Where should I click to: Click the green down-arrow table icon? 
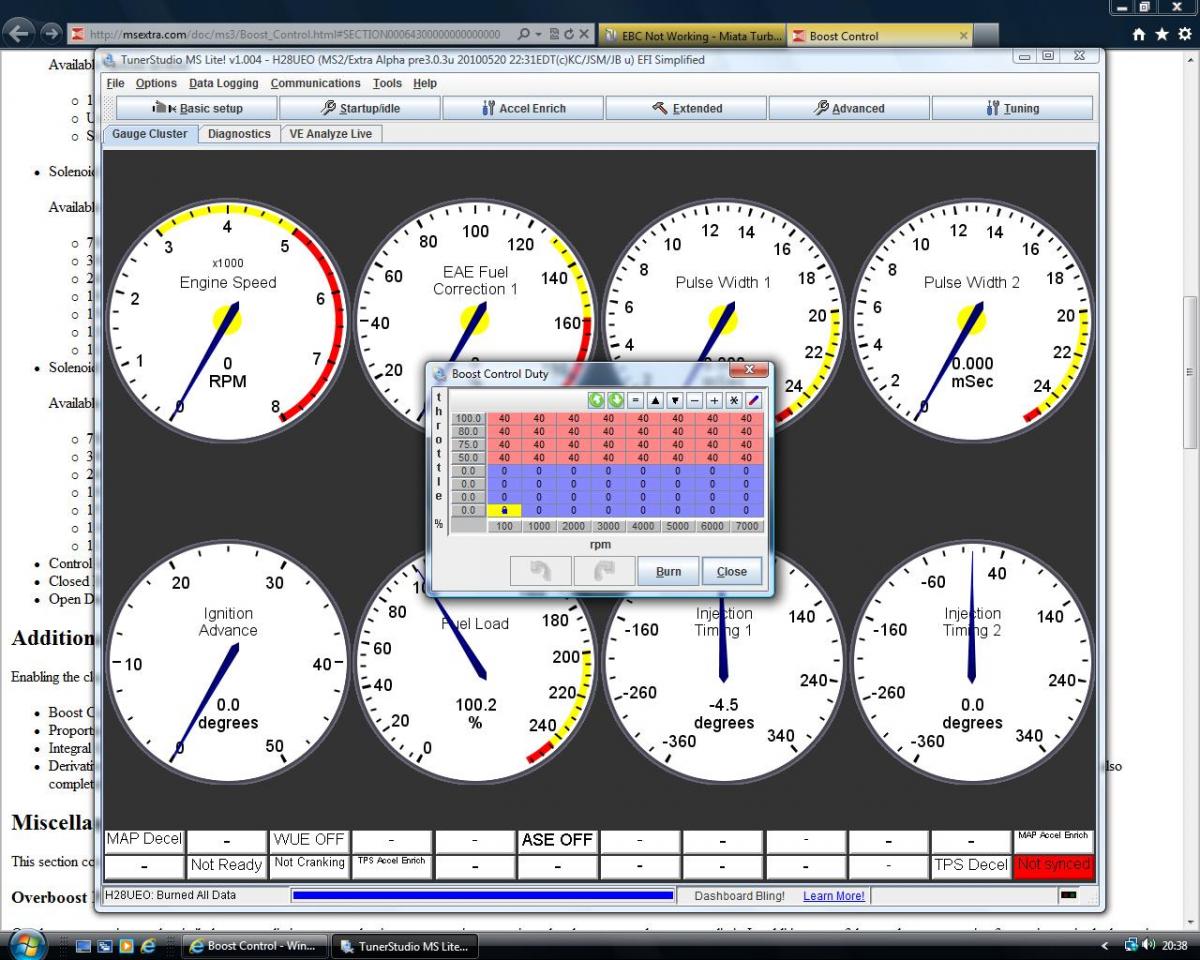[615, 400]
